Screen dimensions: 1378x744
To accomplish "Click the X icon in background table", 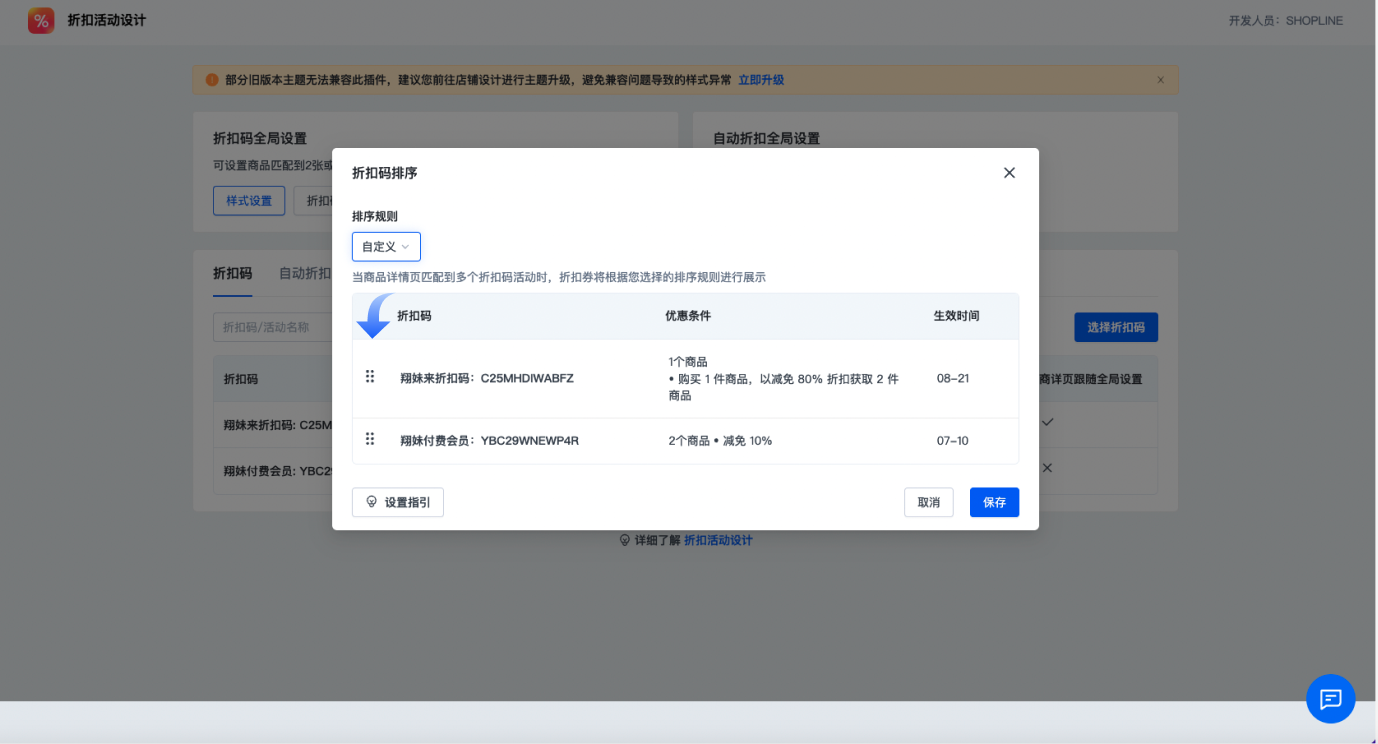I will [1047, 468].
